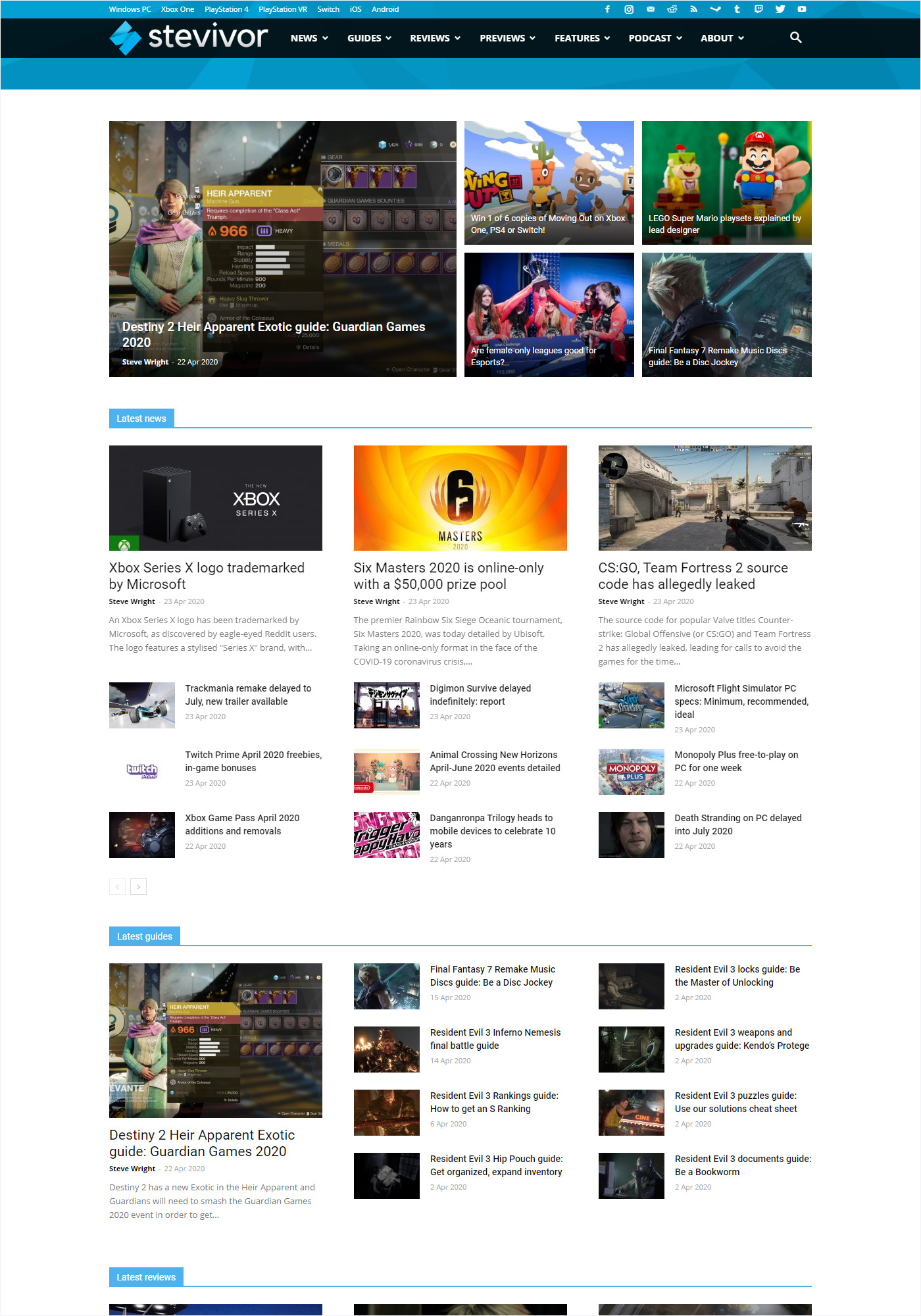Select Android in top bar

386,9
